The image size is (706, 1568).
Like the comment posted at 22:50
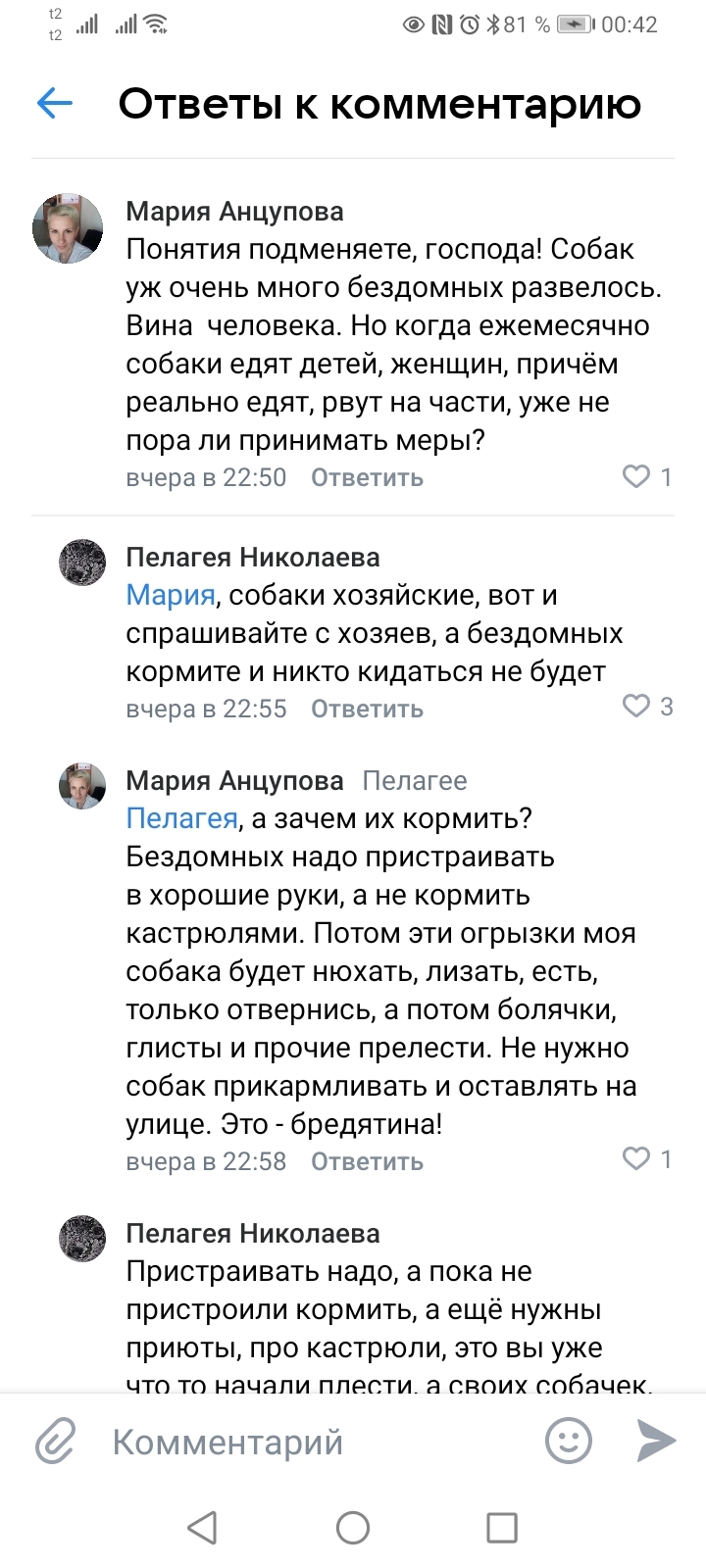637,476
